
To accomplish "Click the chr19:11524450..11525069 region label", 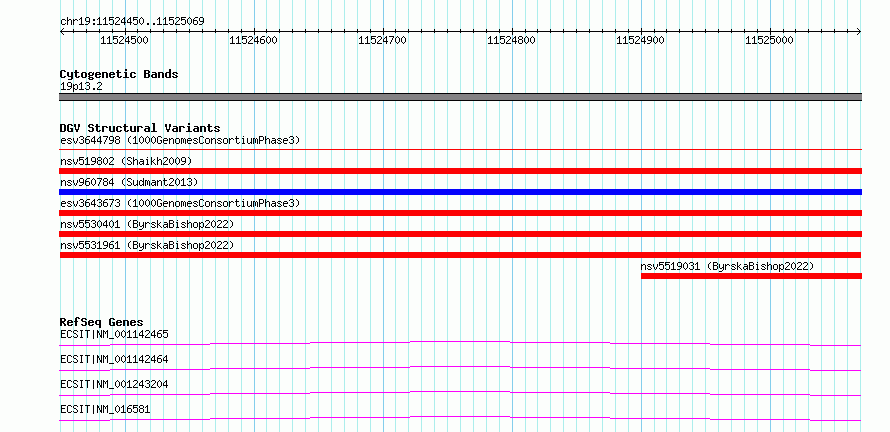I will 132,22.
